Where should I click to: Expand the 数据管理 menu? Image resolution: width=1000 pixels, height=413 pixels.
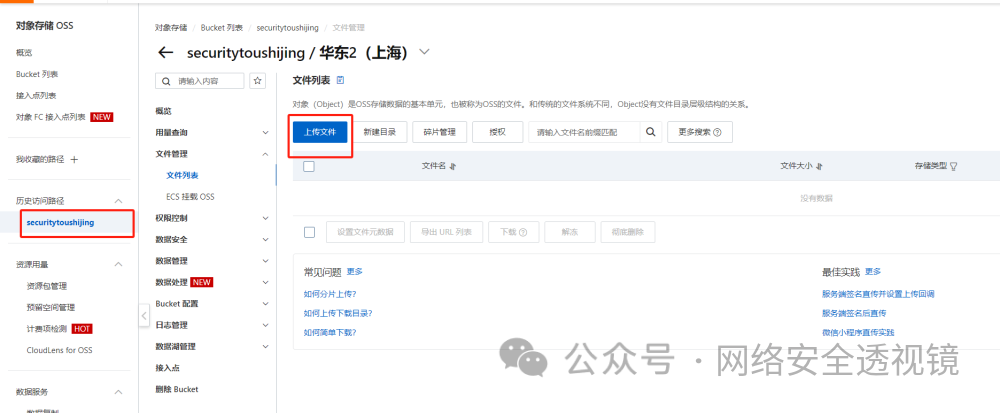266,261
